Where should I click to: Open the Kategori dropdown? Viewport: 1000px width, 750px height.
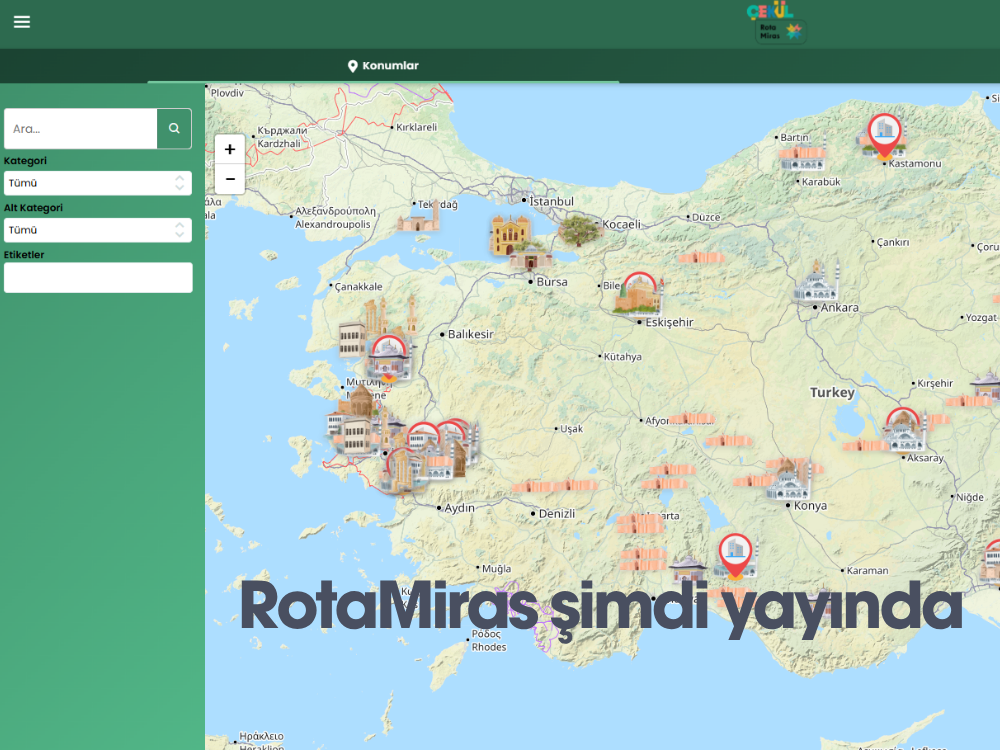98,183
